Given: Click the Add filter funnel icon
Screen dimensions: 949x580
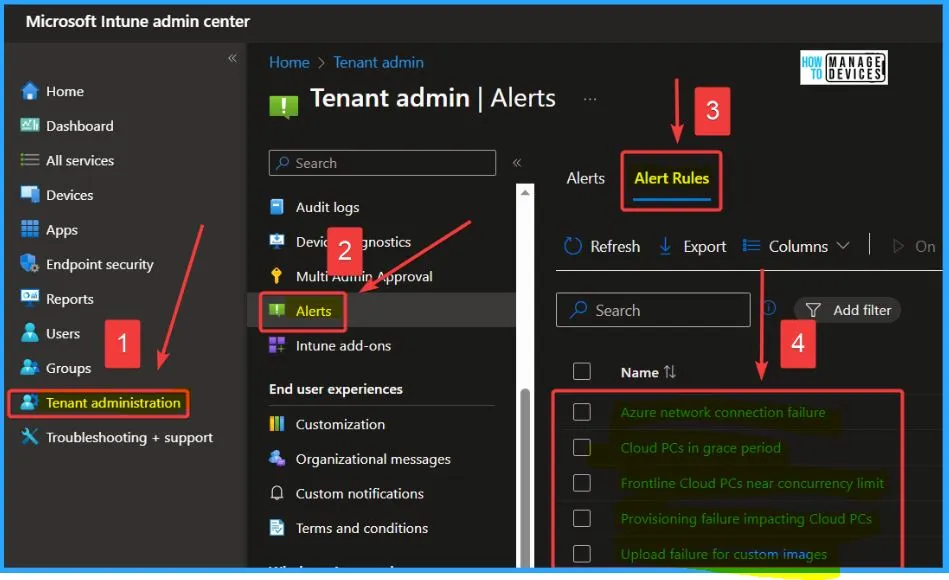Looking at the screenshot, I should pos(813,310).
